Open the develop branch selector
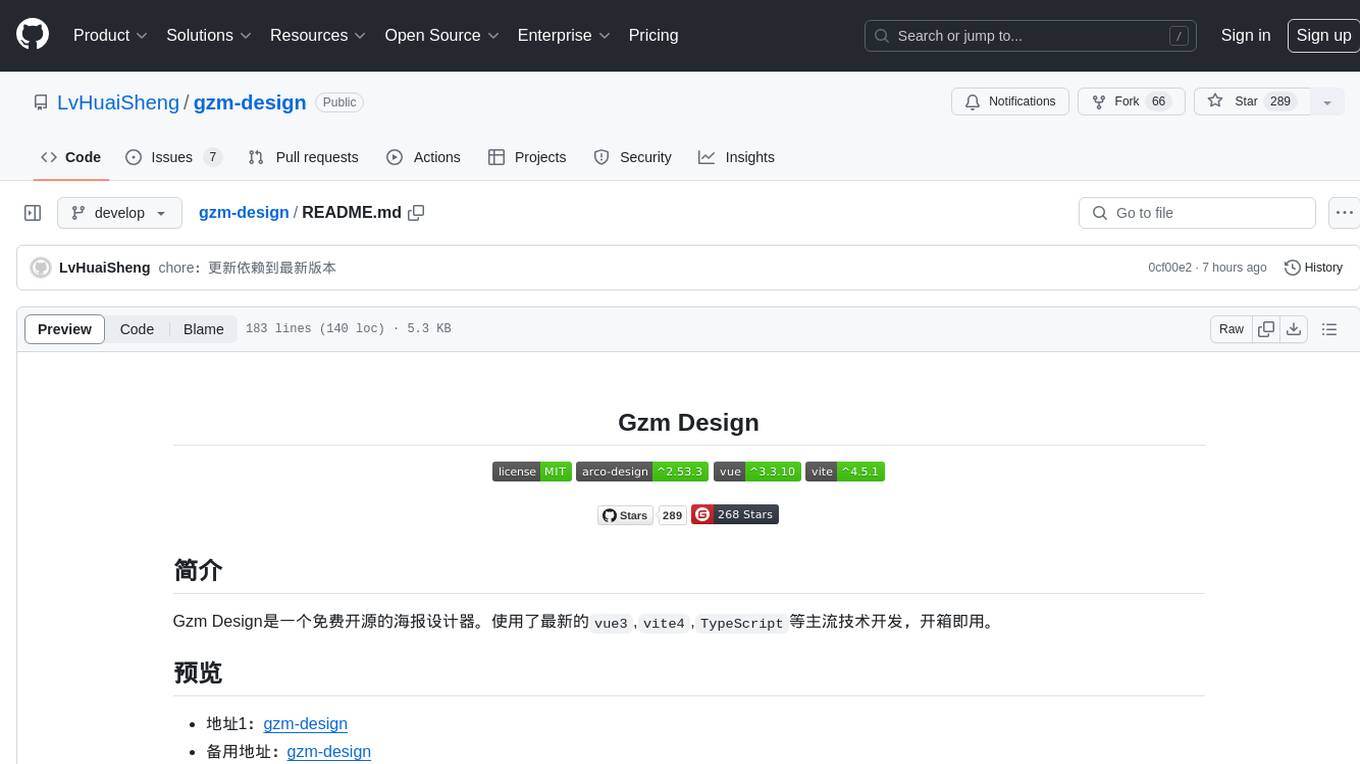This screenshot has width=1360, height=764. click(x=120, y=213)
